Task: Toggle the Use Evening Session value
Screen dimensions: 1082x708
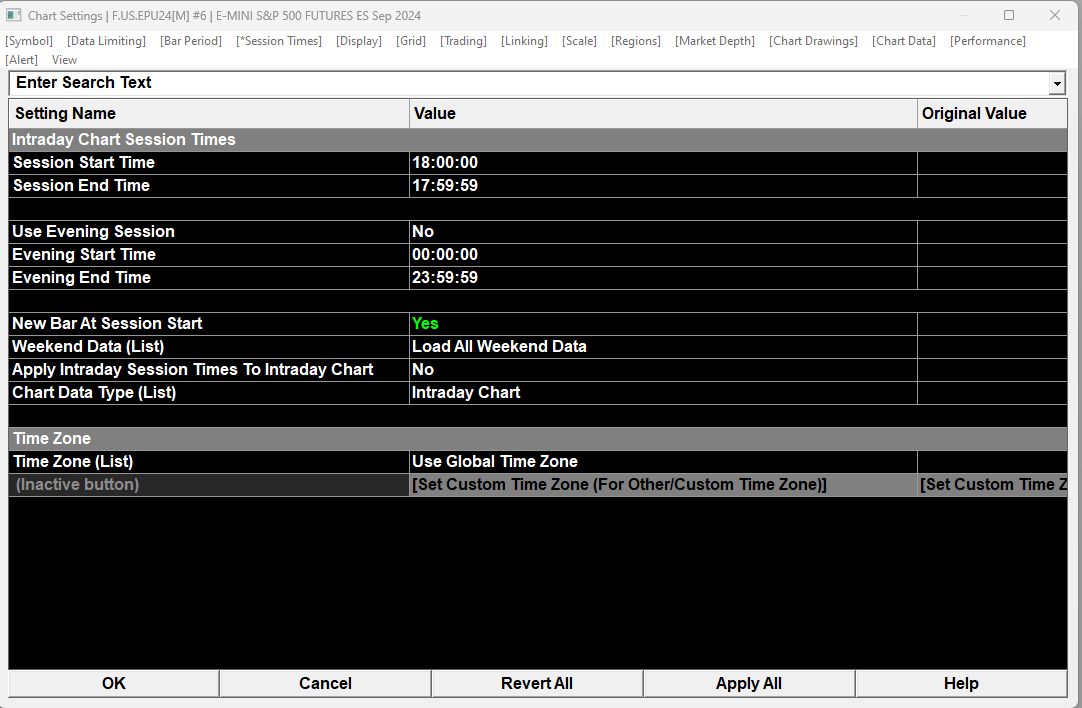Action: [663, 232]
